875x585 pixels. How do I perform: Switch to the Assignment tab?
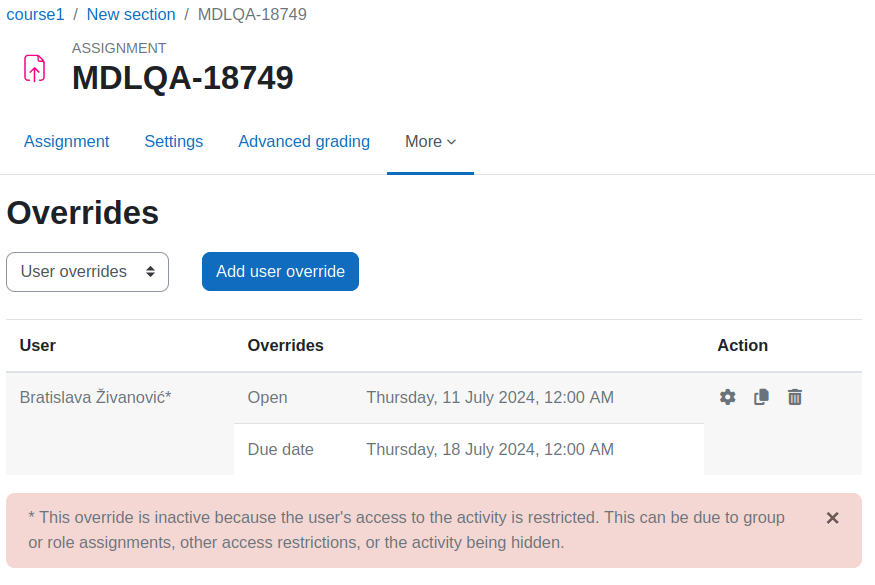(66, 142)
